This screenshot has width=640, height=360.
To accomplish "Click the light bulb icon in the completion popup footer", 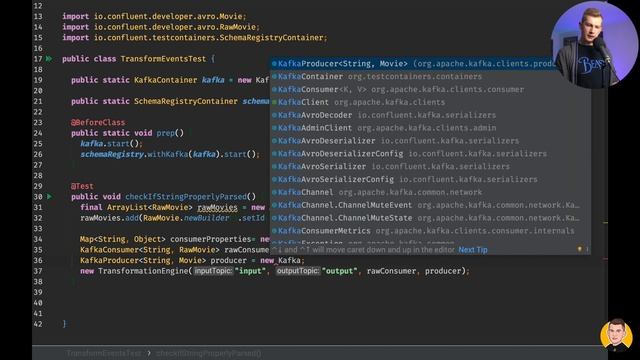I will 580,249.
